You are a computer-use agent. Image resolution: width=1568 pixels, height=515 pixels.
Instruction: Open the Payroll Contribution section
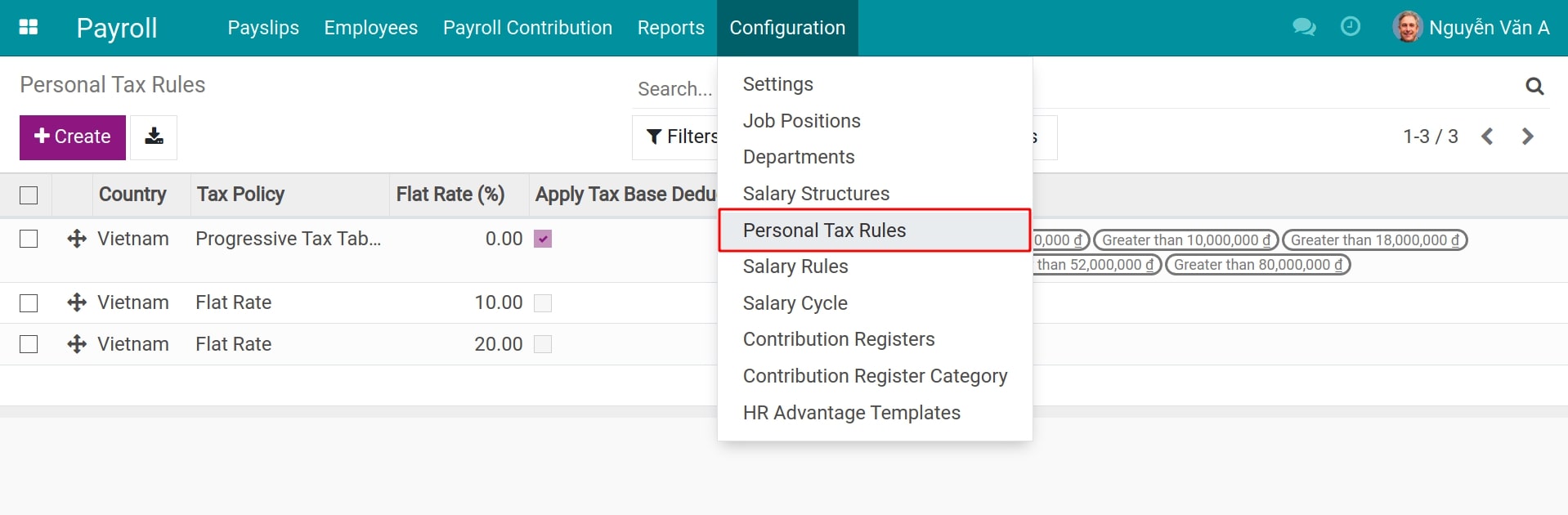point(527,27)
